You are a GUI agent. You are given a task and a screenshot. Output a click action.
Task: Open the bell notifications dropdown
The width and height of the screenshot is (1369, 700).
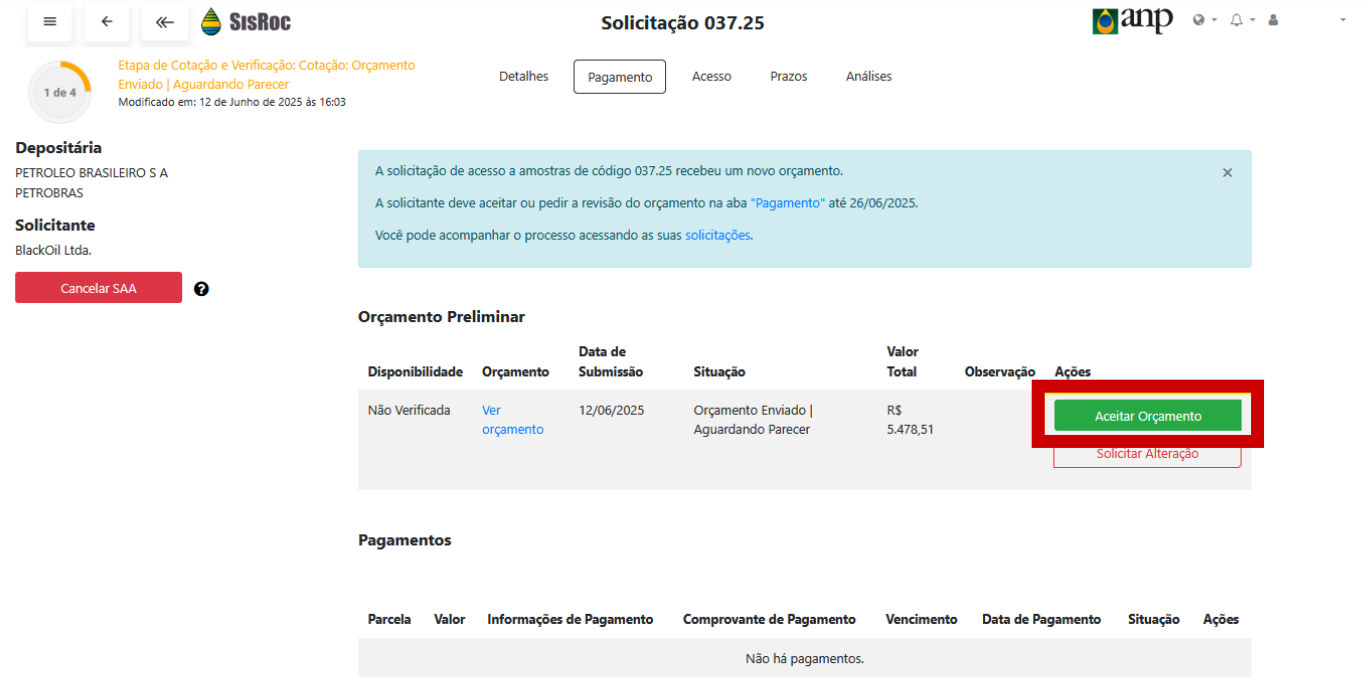click(1241, 20)
